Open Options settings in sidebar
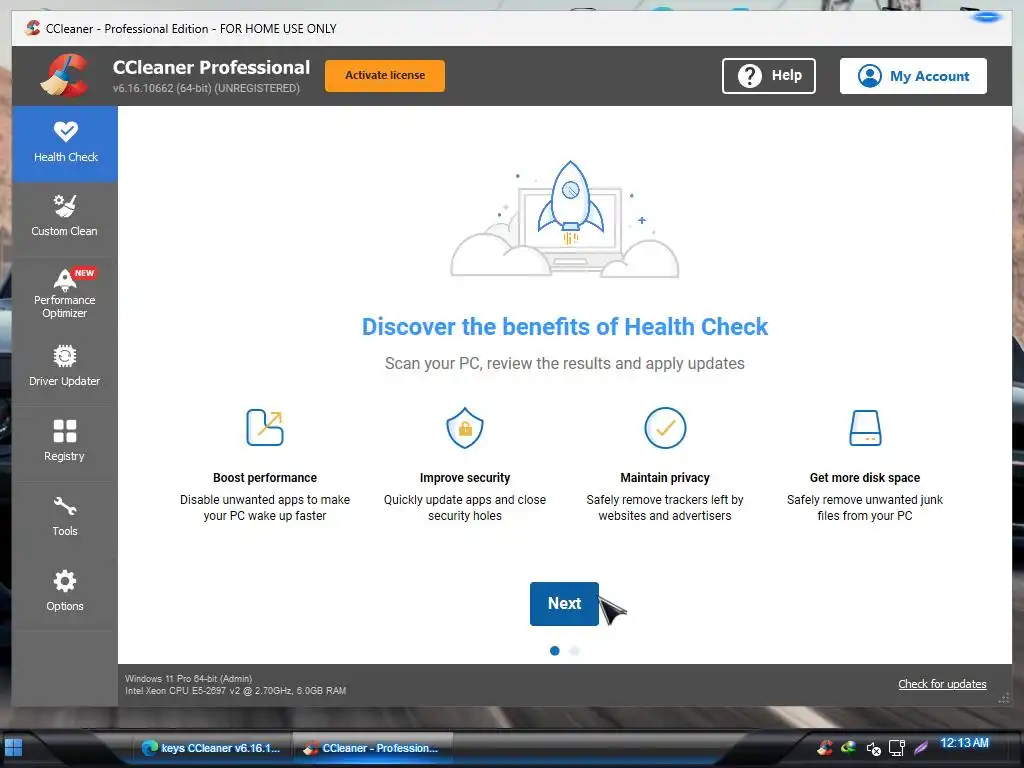The width and height of the screenshot is (1024, 768). pyautogui.click(x=65, y=592)
